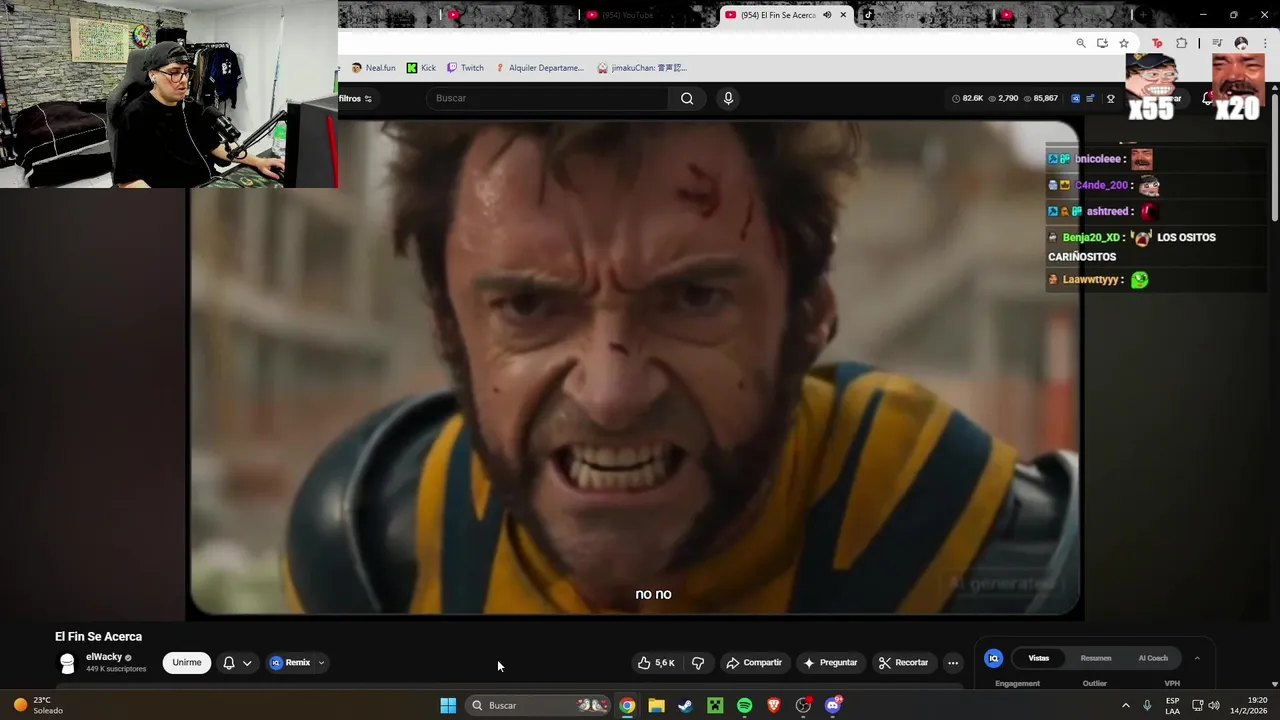
Task: Join channel with Unirme button
Action: click(x=187, y=662)
